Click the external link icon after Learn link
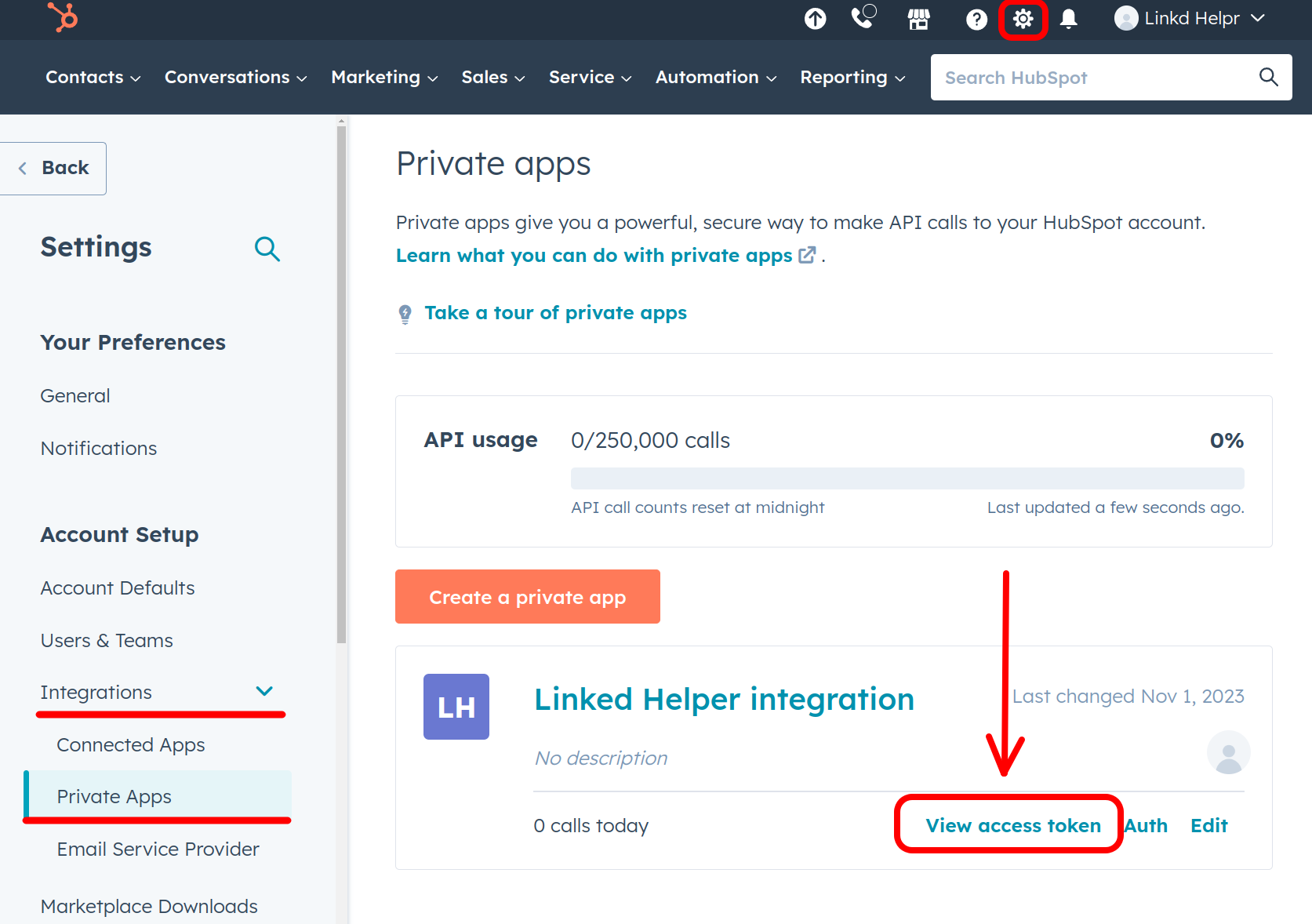The height and width of the screenshot is (924, 1312). tap(807, 255)
